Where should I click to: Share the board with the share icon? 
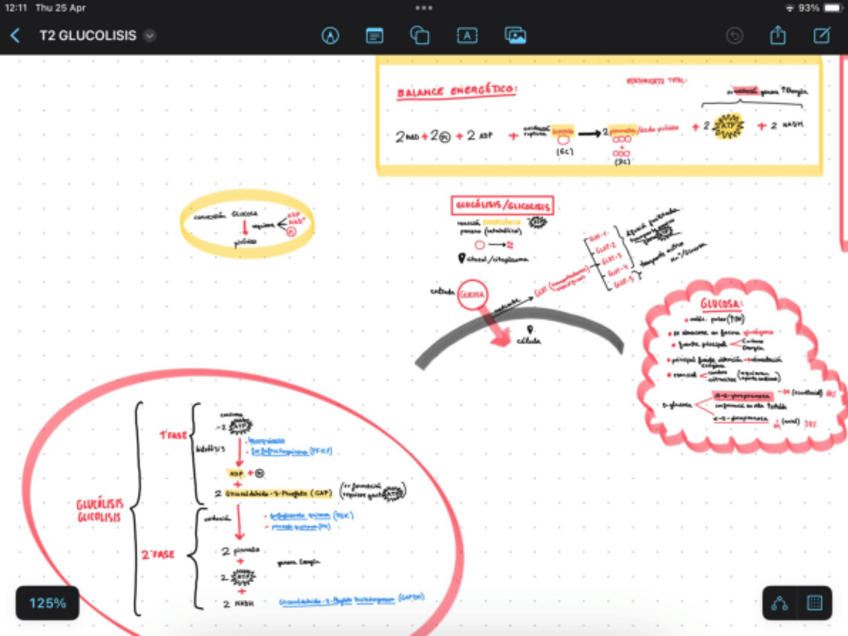point(778,36)
